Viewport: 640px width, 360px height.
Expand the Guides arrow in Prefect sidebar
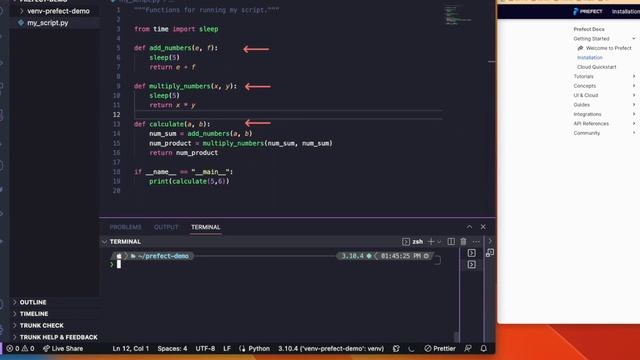(x=634, y=104)
